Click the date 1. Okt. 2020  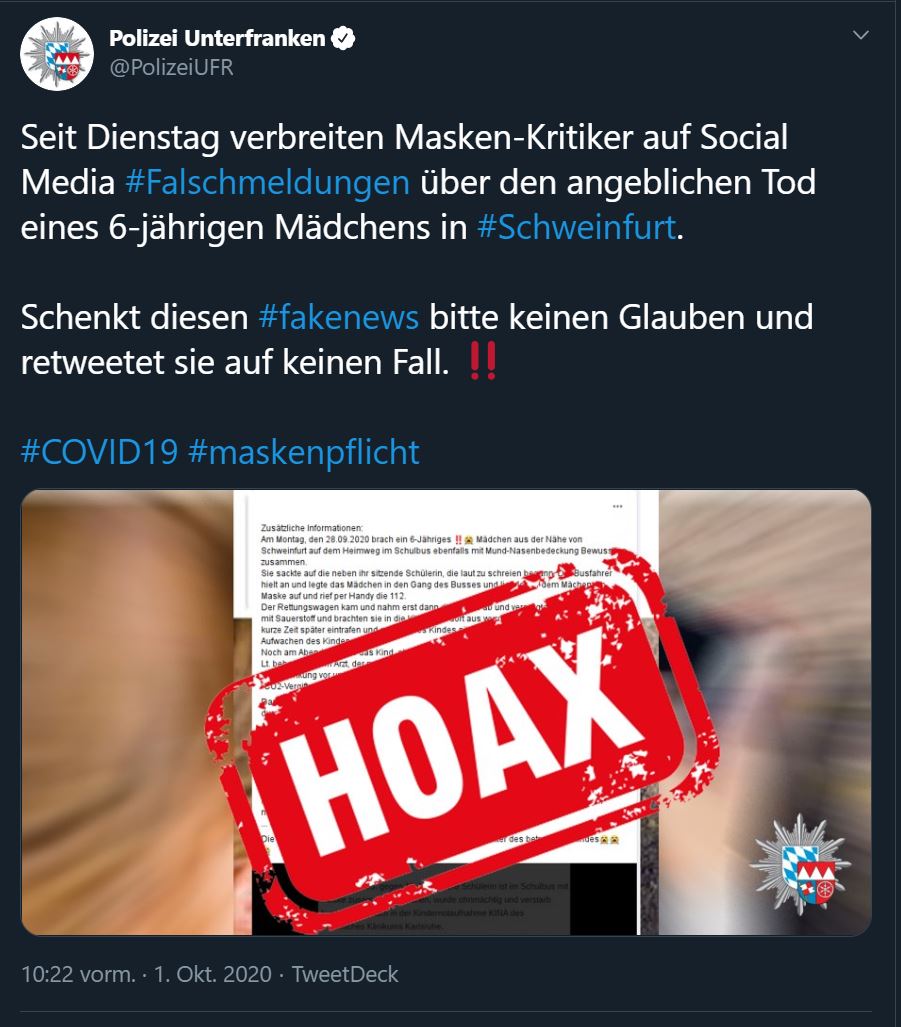212,974
